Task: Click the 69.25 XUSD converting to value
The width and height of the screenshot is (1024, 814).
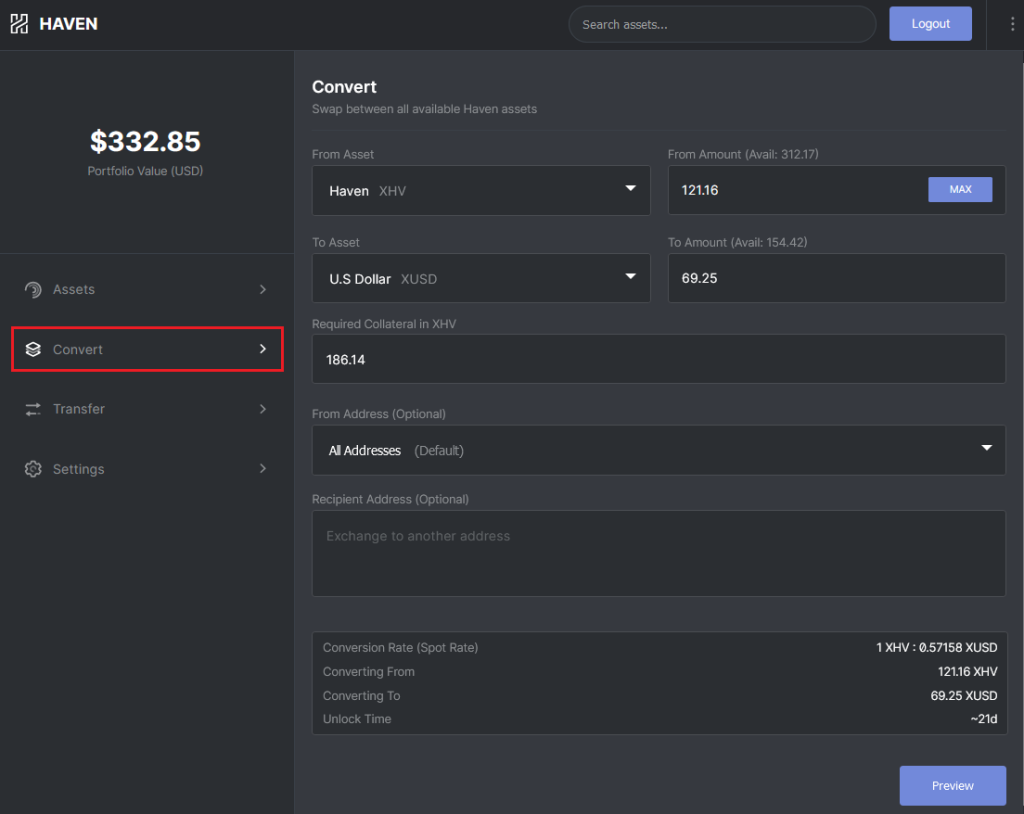Action: pyautogui.click(x=964, y=696)
